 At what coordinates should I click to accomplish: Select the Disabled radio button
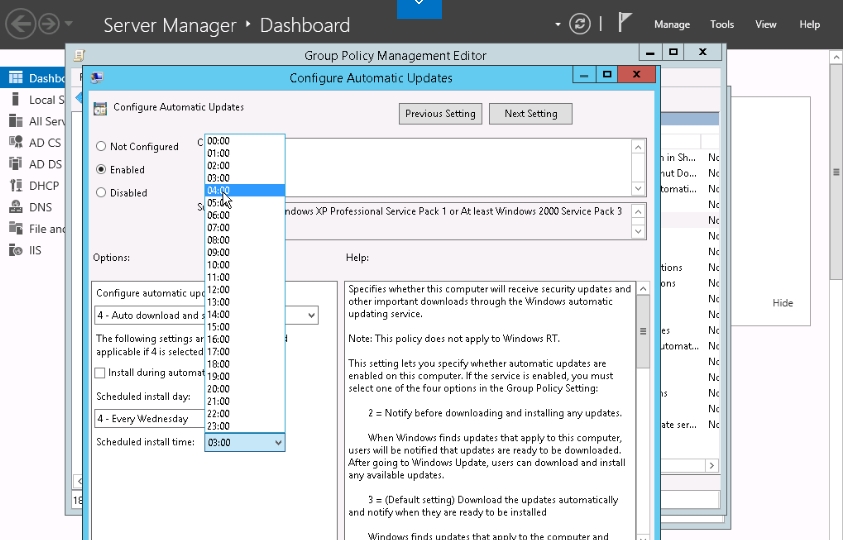tap(101, 193)
